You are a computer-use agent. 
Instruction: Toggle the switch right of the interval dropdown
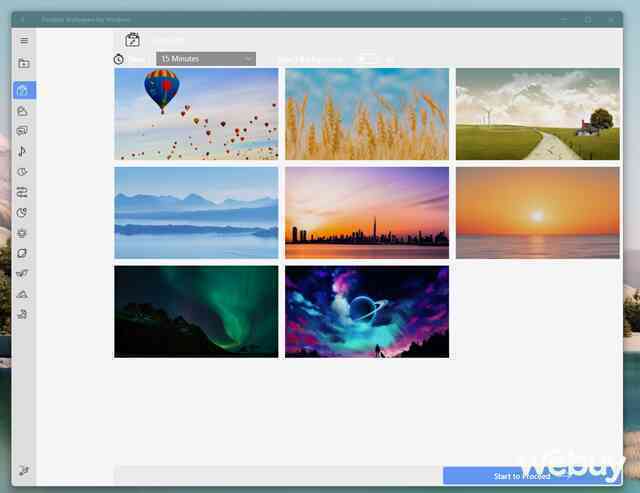coord(368,59)
